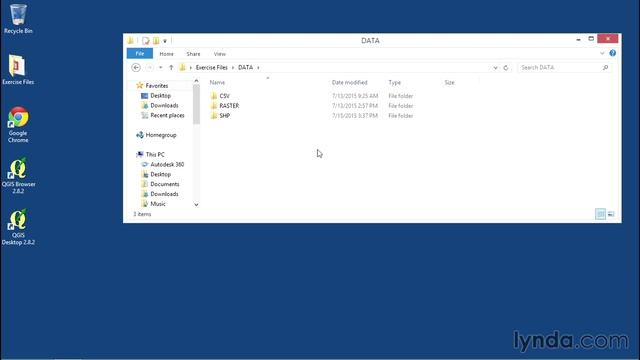640x360 pixels.
Task: Select the CSV folder icon
Action: (214, 96)
